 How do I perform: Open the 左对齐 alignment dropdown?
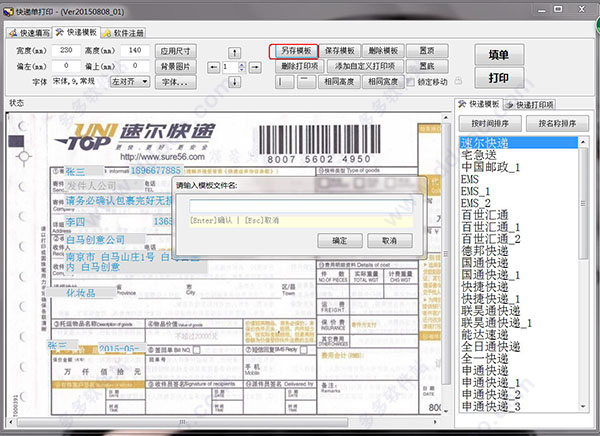click(x=130, y=82)
